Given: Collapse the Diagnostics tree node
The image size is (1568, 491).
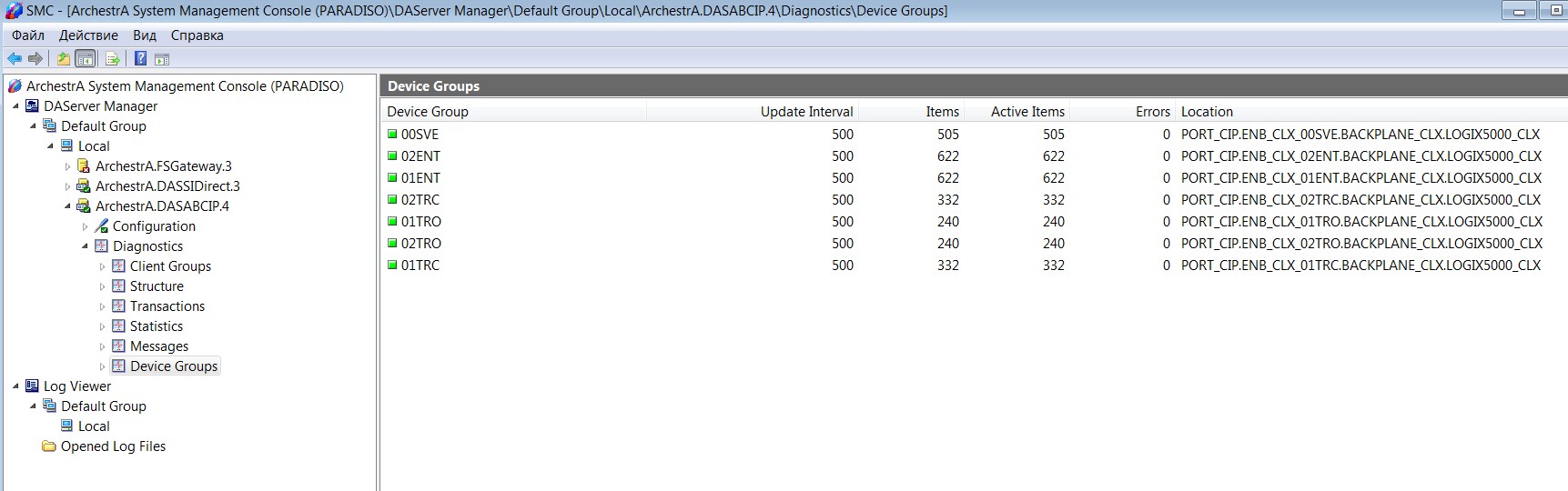Looking at the screenshot, I should [x=86, y=246].
